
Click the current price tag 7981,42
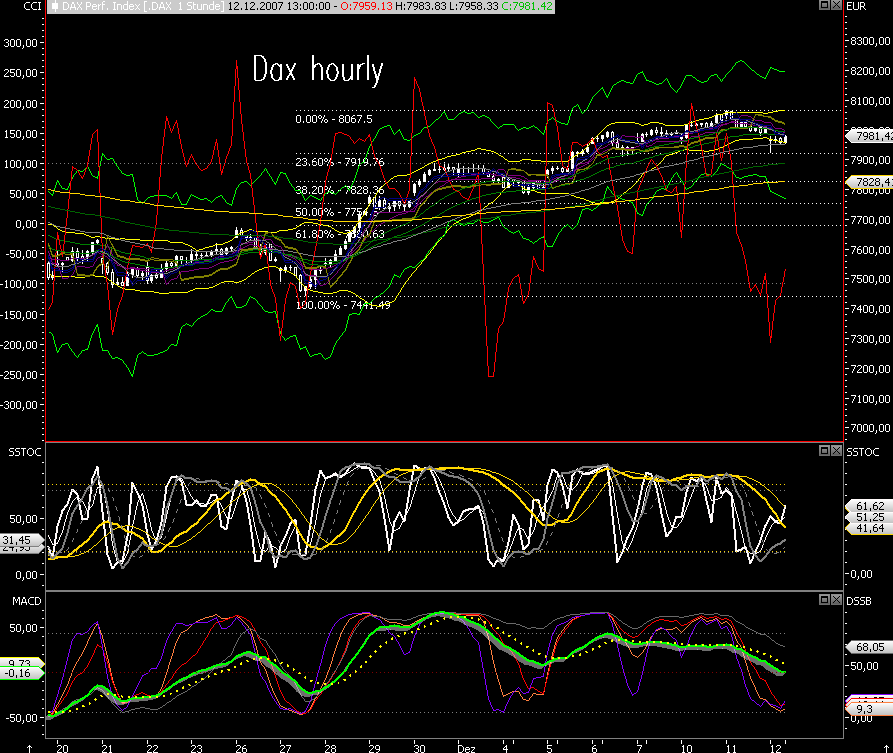[870, 136]
